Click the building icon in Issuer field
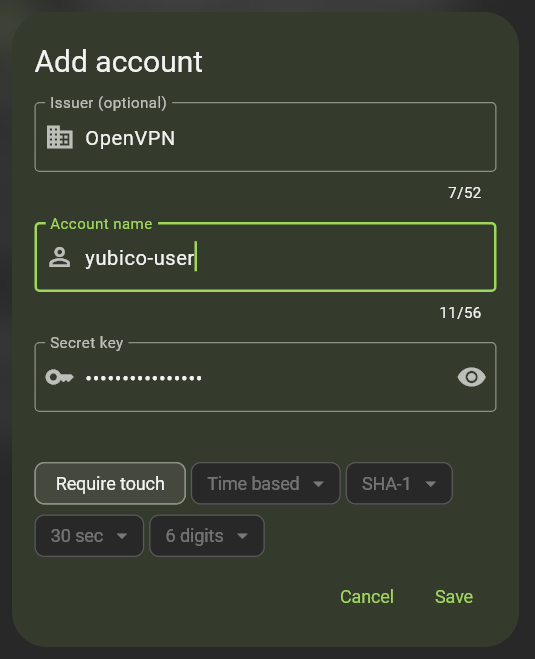Image resolution: width=535 pixels, height=659 pixels. [x=60, y=137]
